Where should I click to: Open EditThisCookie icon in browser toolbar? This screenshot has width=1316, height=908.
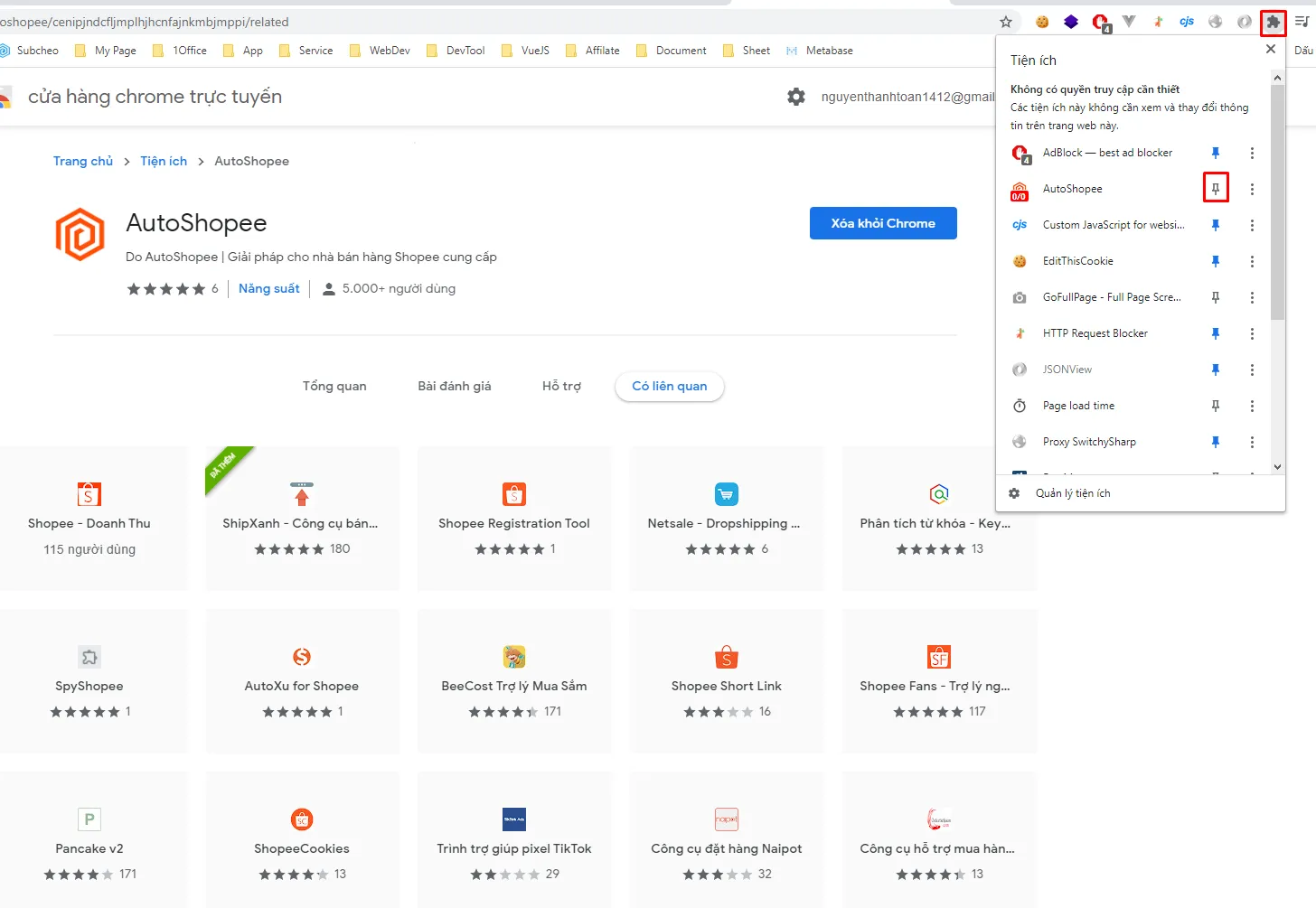pyautogui.click(x=1042, y=22)
